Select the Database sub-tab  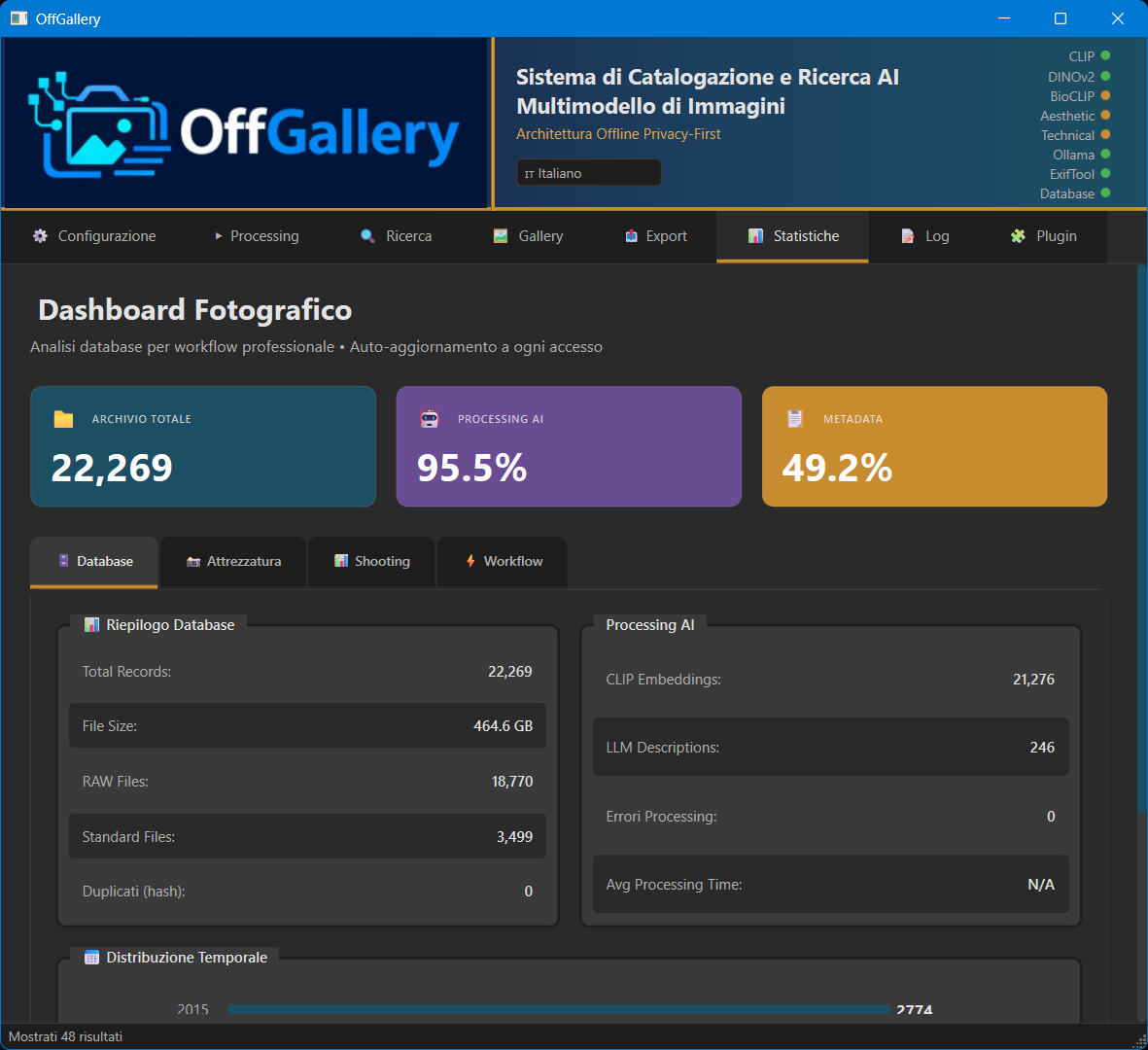pos(93,562)
